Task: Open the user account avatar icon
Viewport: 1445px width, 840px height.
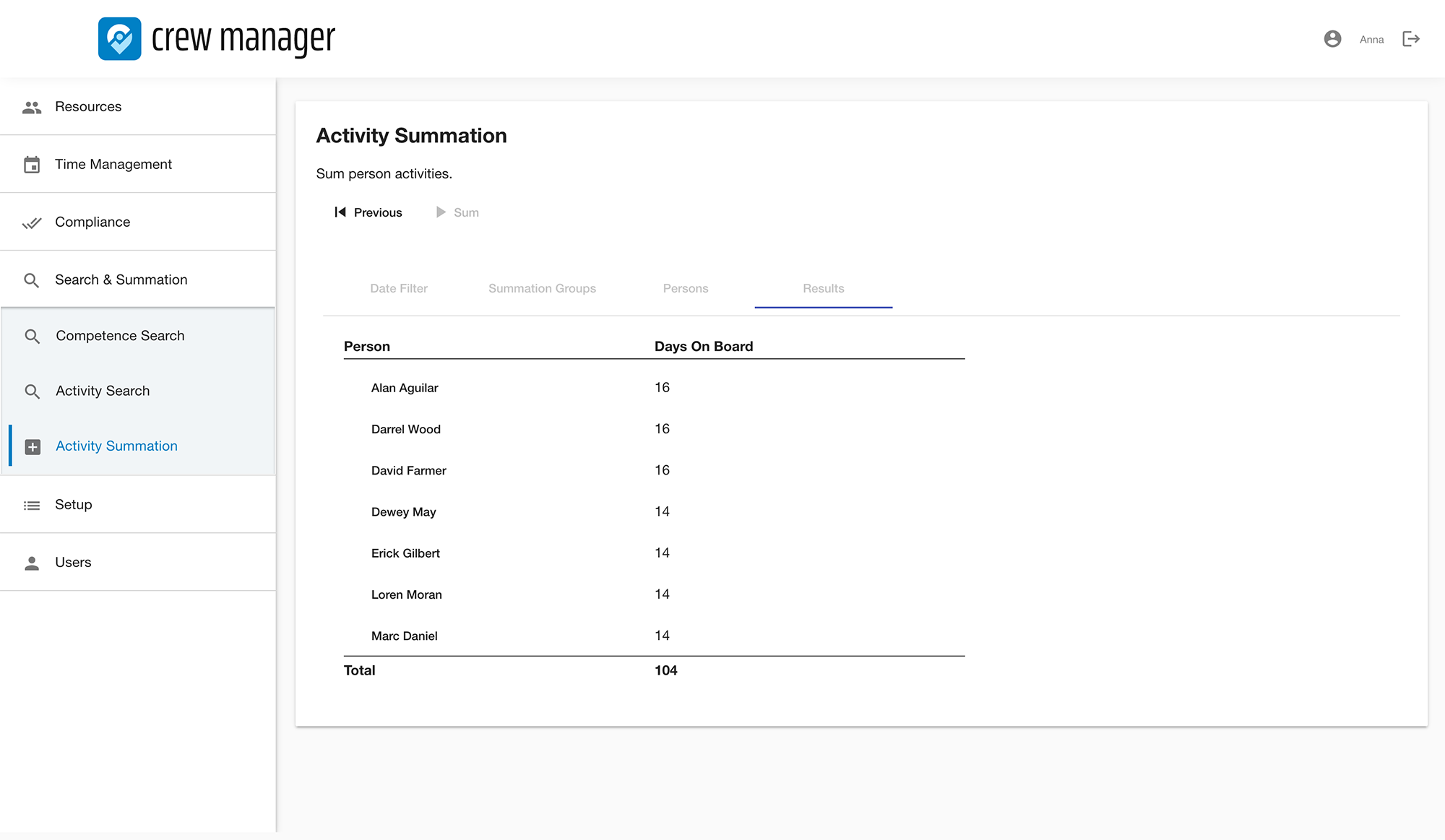Action: (1332, 39)
